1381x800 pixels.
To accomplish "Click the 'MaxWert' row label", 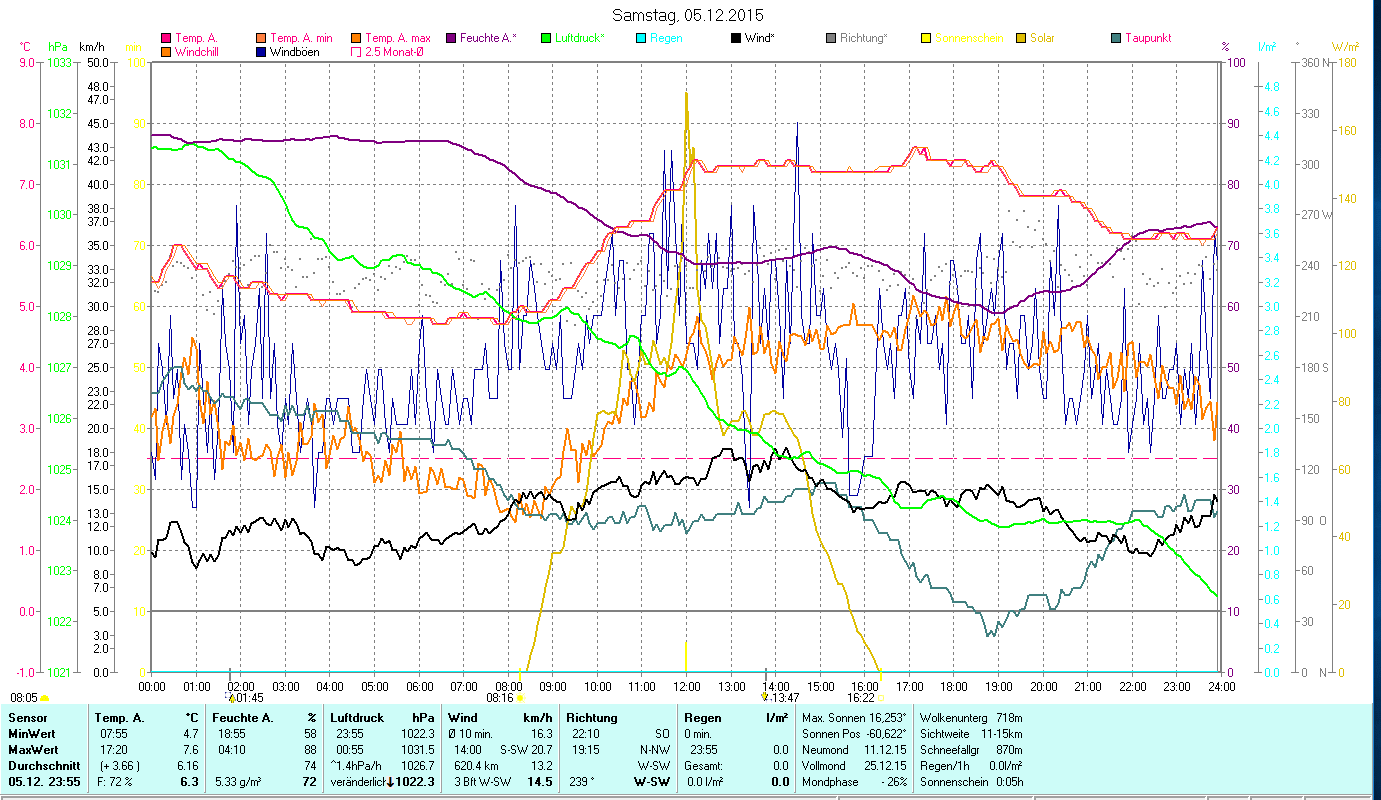I will 33,750.
